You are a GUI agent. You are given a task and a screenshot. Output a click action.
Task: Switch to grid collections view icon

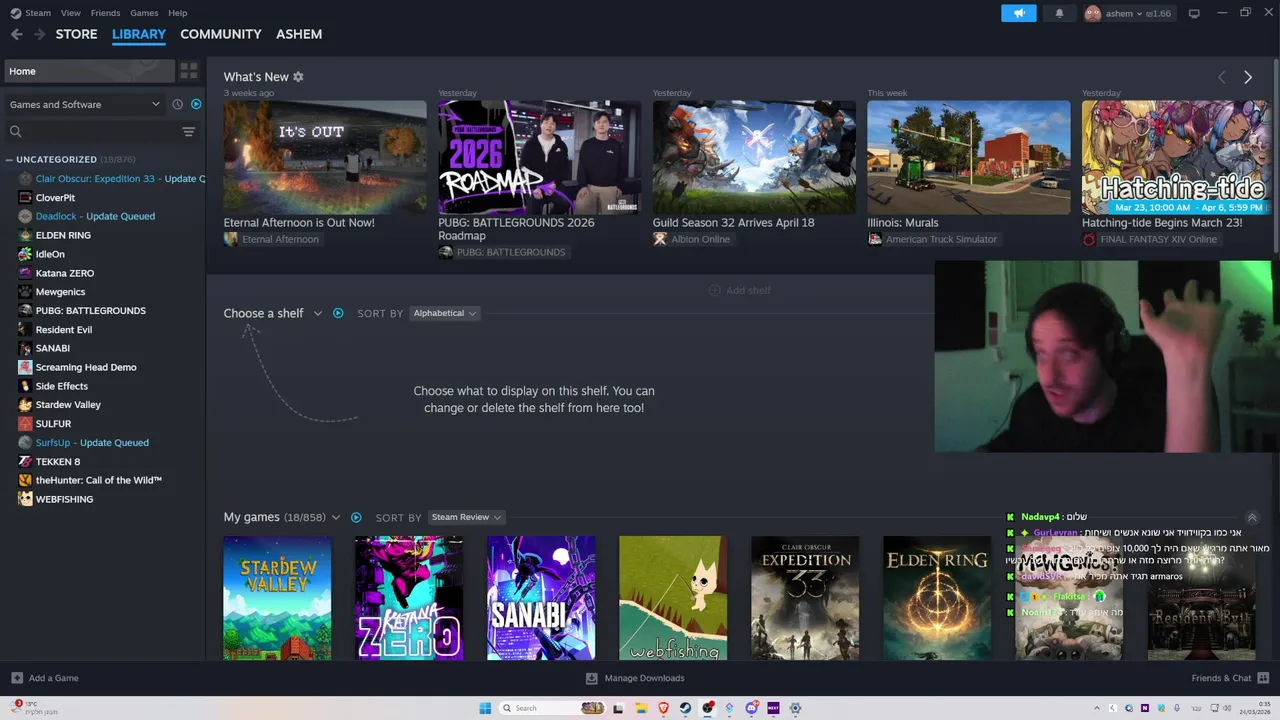pos(188,71)
